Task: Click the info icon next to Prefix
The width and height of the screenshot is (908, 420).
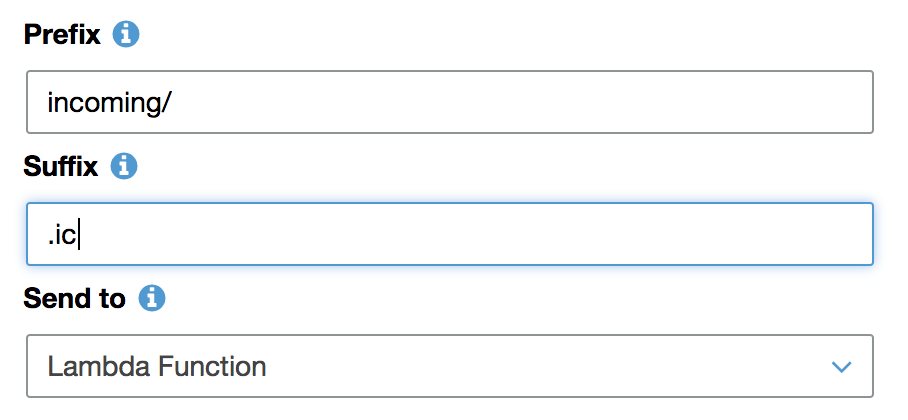Action: click(126, 35)
